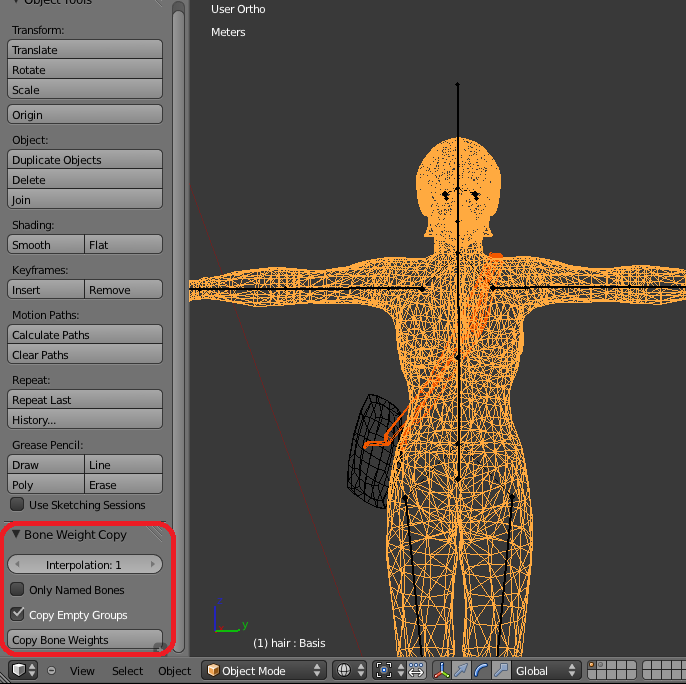The height and width of the screenshot is (684, 686).
Task: Open the viewport shading wireframe selector
Action: (349, 670)
